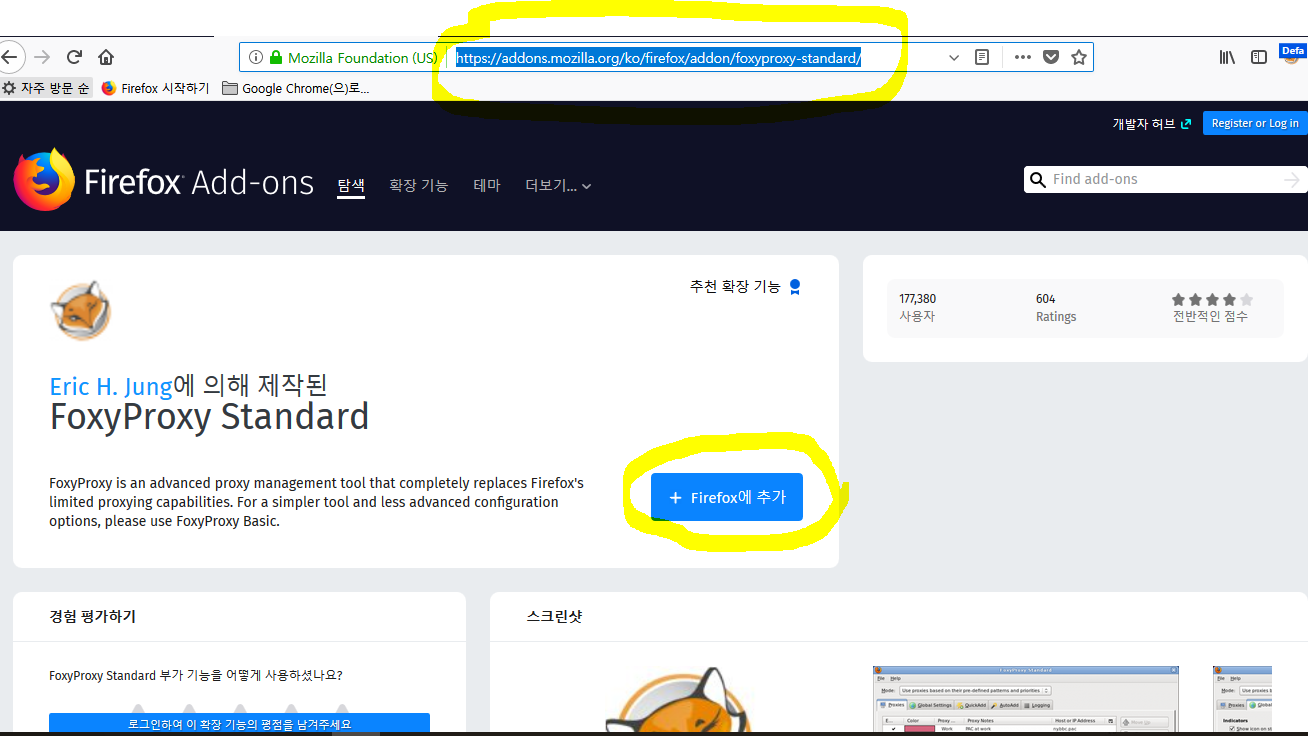
Task: Open the 개발자 허브 link
Action: click(x=1152, y=123)
